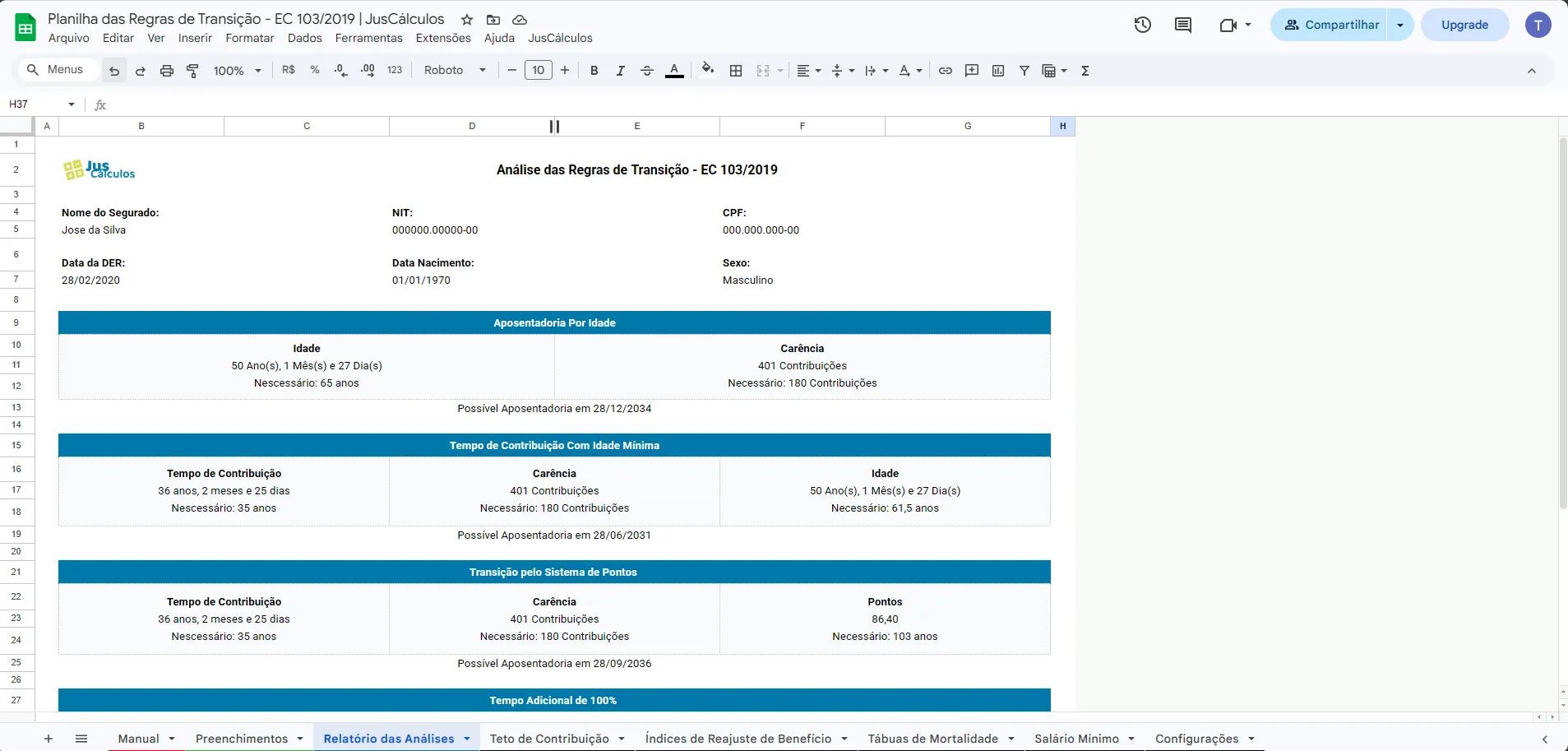Open text rotation dropdown

pos(911,71)
